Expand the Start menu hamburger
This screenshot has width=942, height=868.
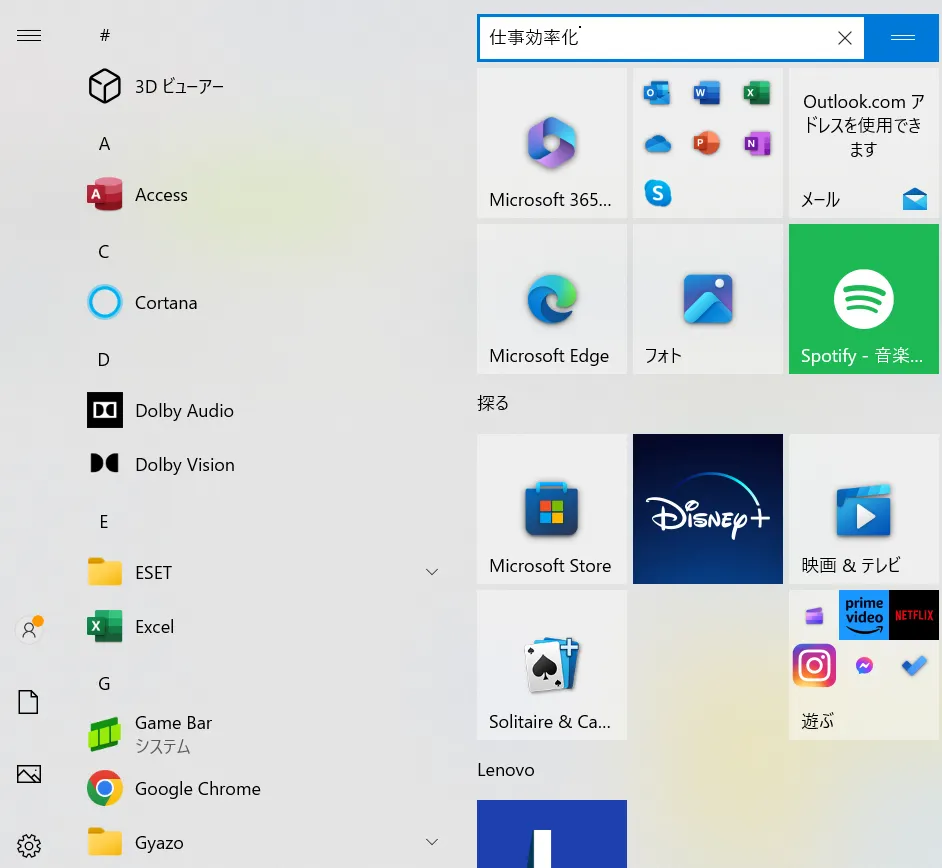(29, 35)
